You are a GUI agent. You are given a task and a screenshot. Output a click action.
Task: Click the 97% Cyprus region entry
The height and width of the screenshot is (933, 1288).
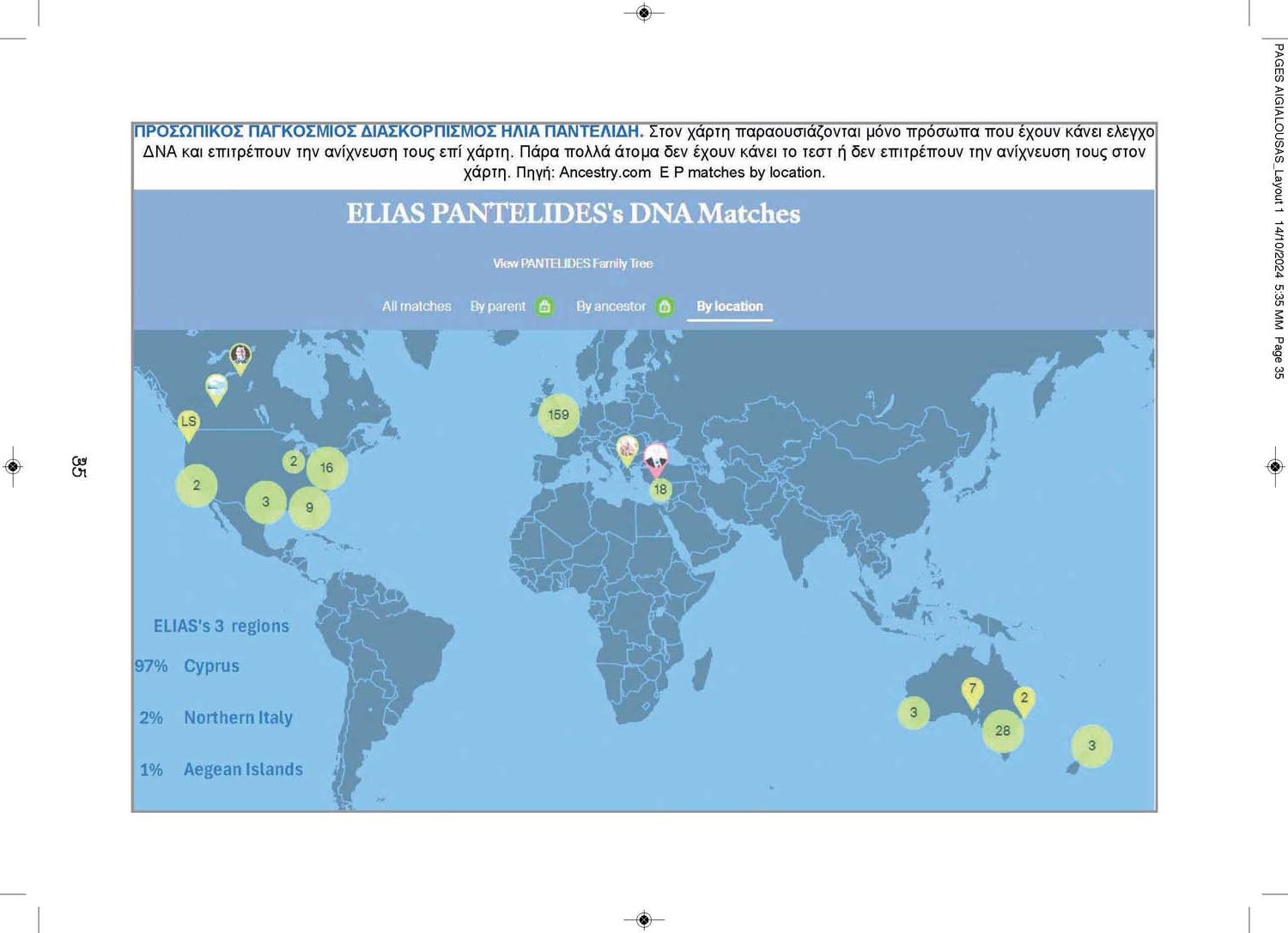[187, 666]
